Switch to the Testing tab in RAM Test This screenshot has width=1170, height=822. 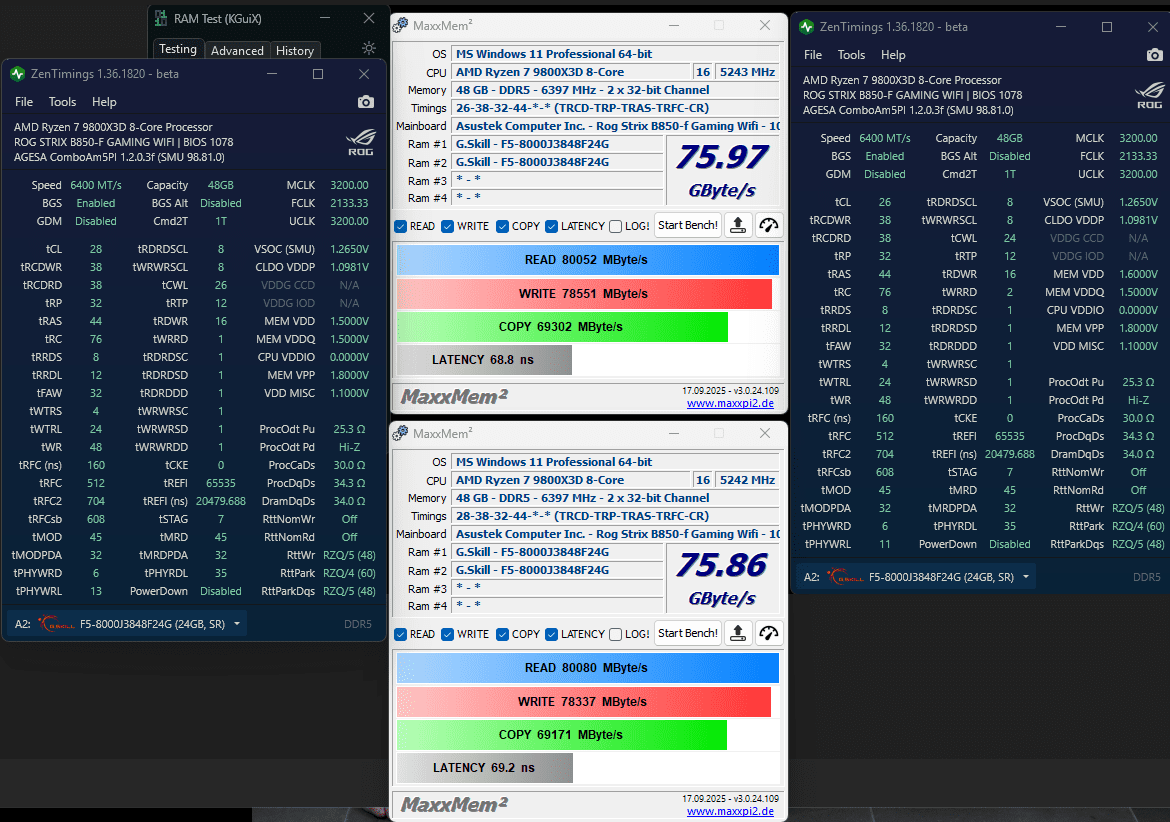click(178, 49)
